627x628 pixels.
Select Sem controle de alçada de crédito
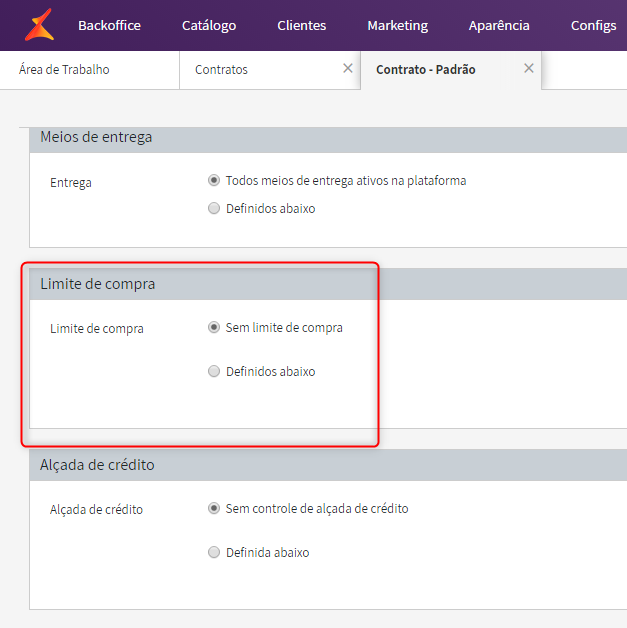(x=214, y=508)
